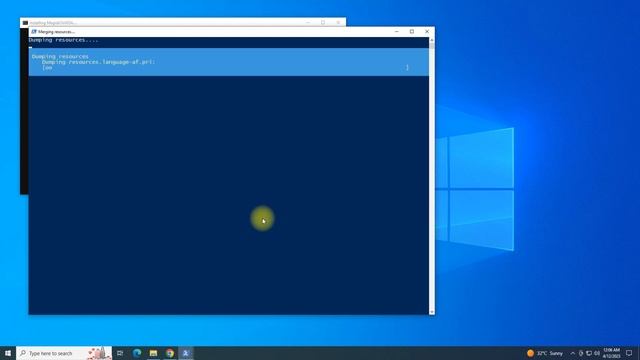The width and height of the screenshot is (640, 360).
Task: Open the Windows Start menu
Action: 8,353
